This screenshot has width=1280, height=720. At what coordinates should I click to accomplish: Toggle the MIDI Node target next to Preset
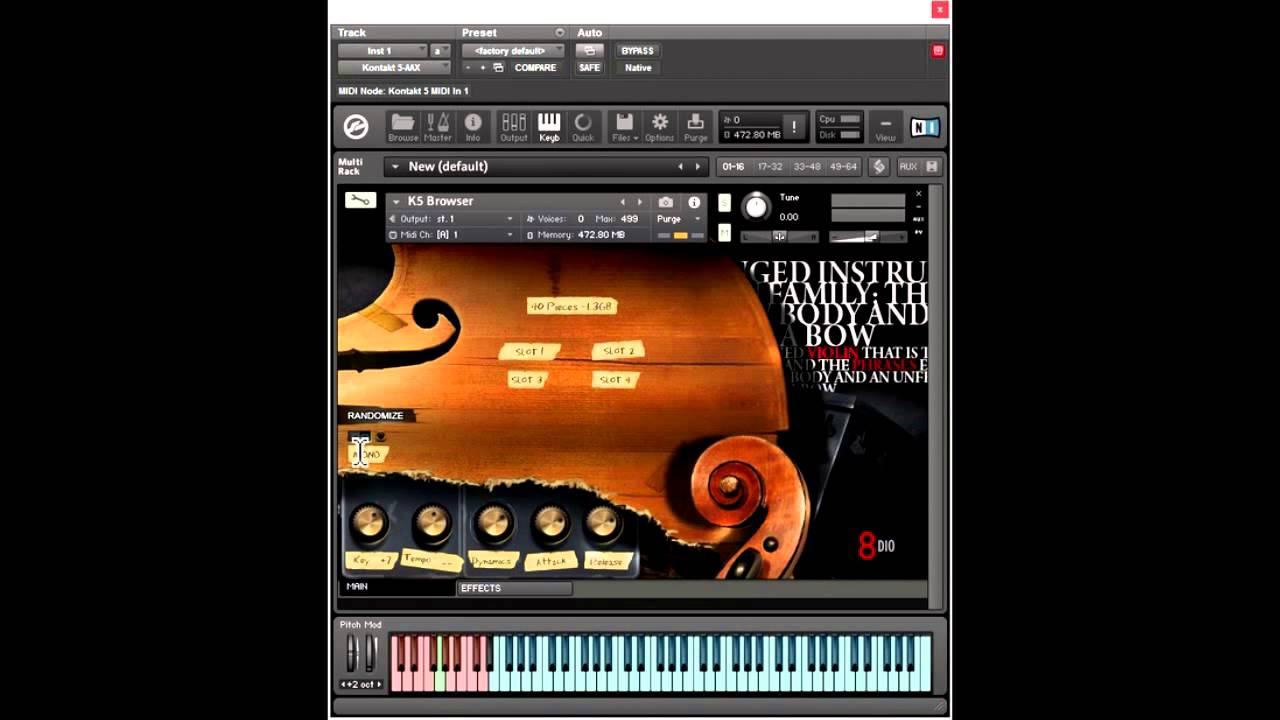point(559,33)
